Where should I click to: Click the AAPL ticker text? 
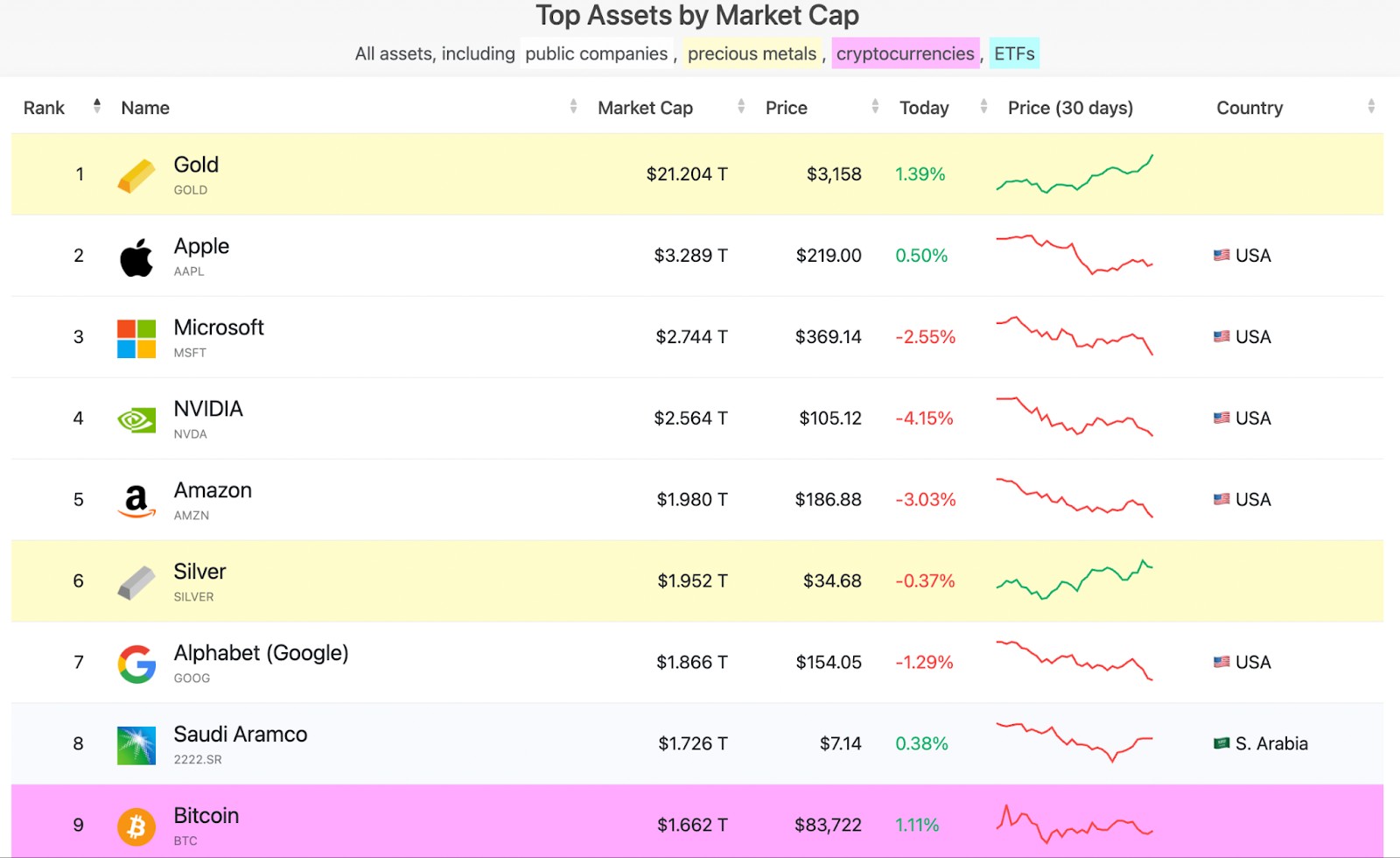[x=189, y=271]
